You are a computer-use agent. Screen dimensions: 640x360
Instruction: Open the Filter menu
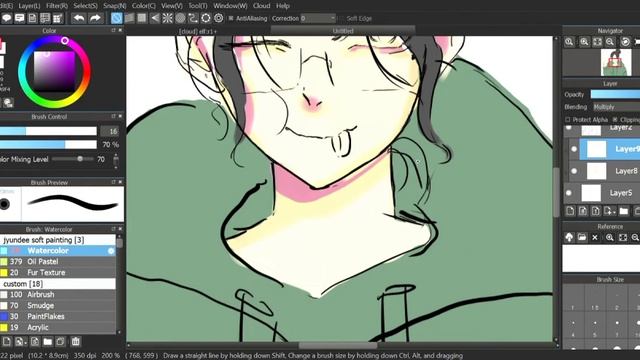pos(57,6)
